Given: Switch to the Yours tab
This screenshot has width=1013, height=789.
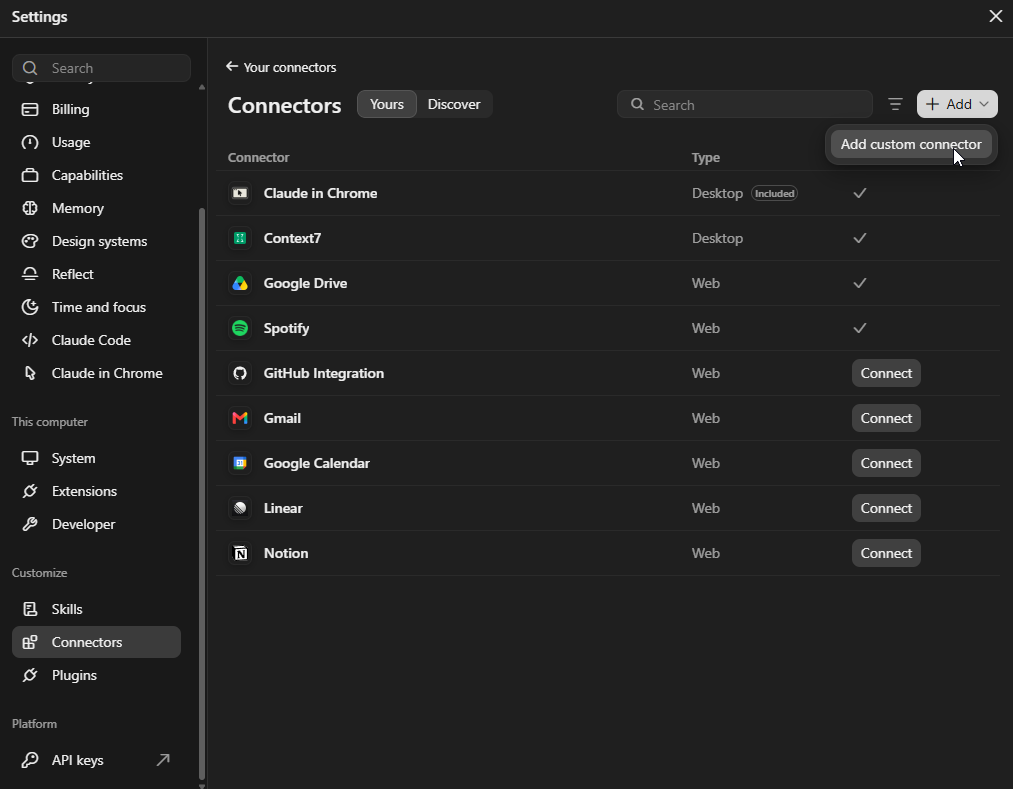Looking at the screenshot, I should click(387, 104).
